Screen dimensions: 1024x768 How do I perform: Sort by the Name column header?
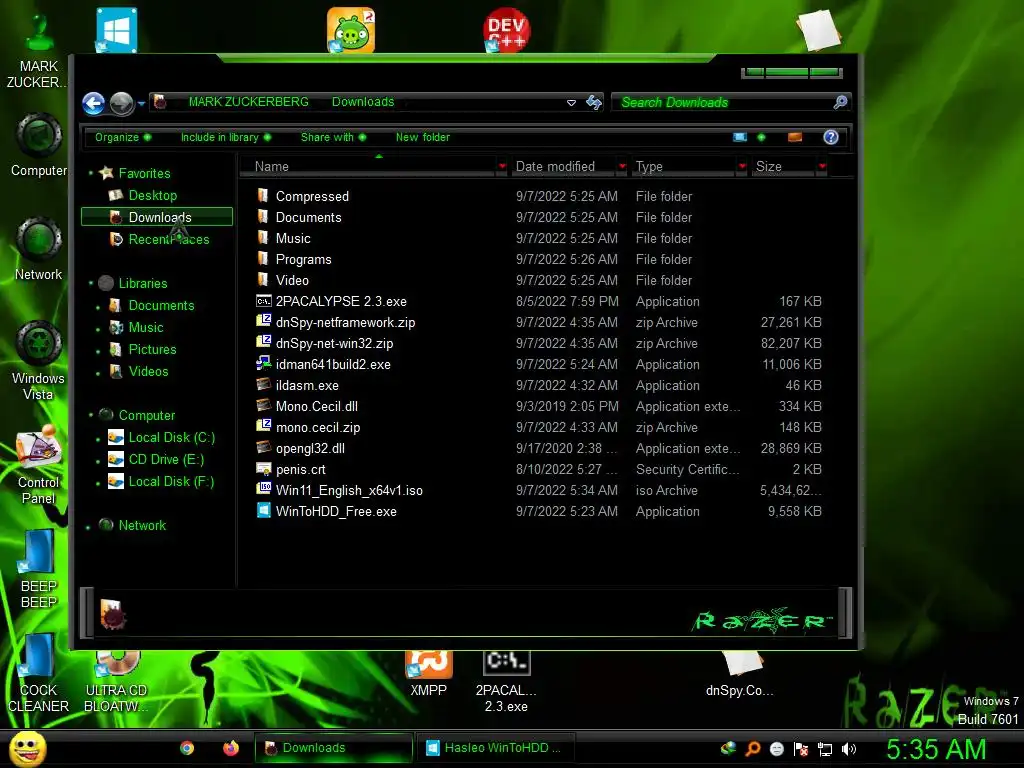pos(369,167)
